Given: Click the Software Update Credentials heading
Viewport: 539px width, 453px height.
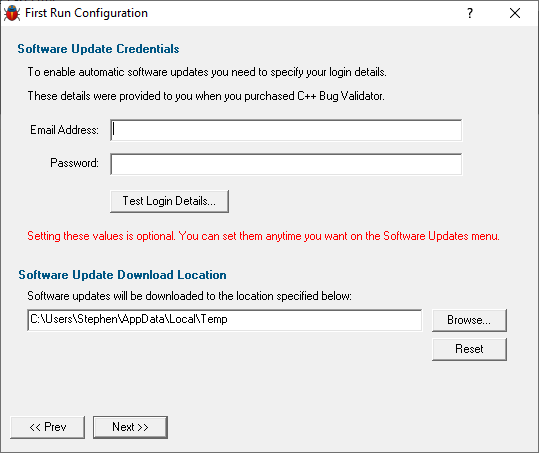Looking at the screenshot, I should pos(98,49).
